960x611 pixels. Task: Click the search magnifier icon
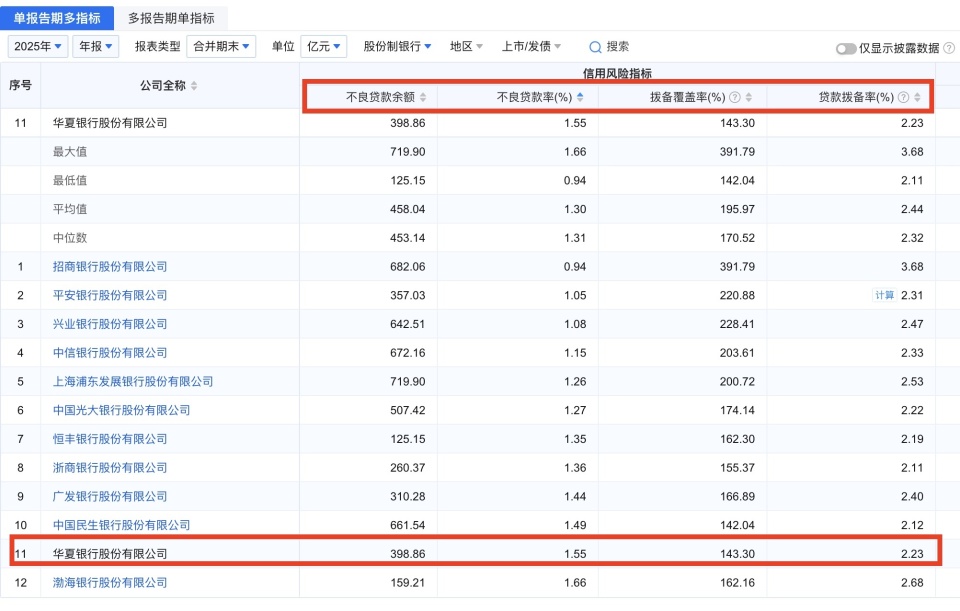click(594, 47)
